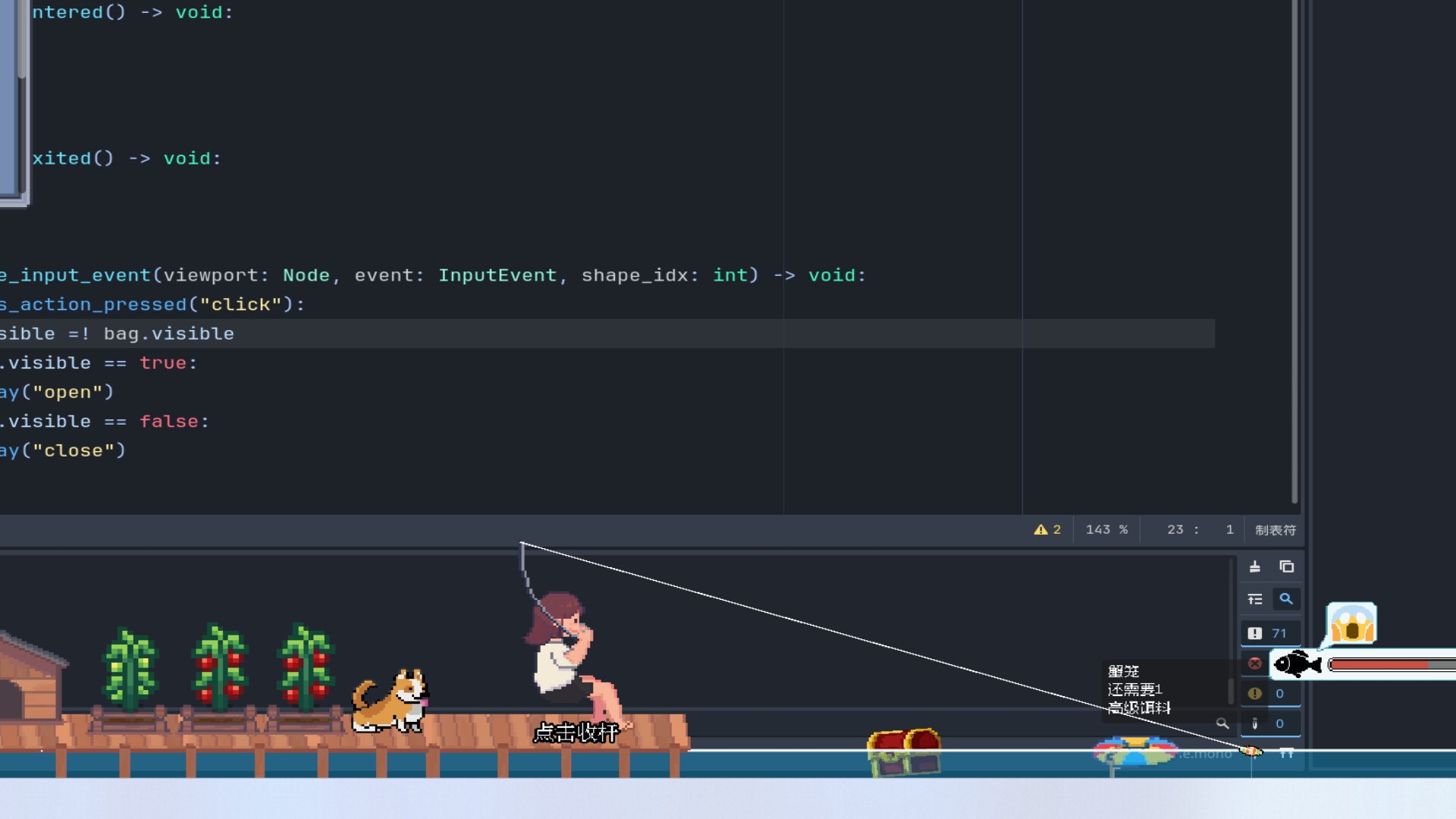Open the output panel search
This screenshot has height=819, width=1456.
1287,598
